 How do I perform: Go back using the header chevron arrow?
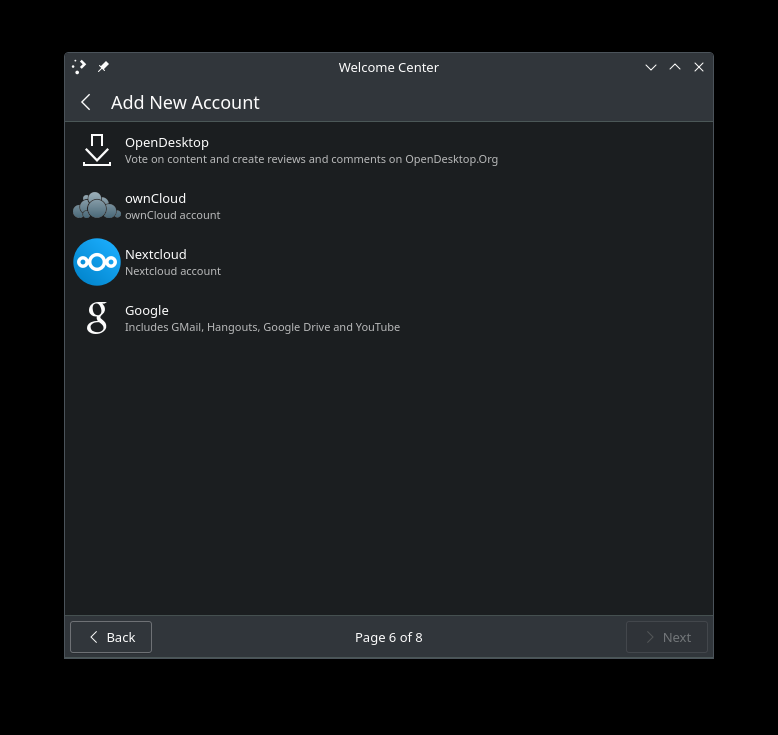point(85,102)
